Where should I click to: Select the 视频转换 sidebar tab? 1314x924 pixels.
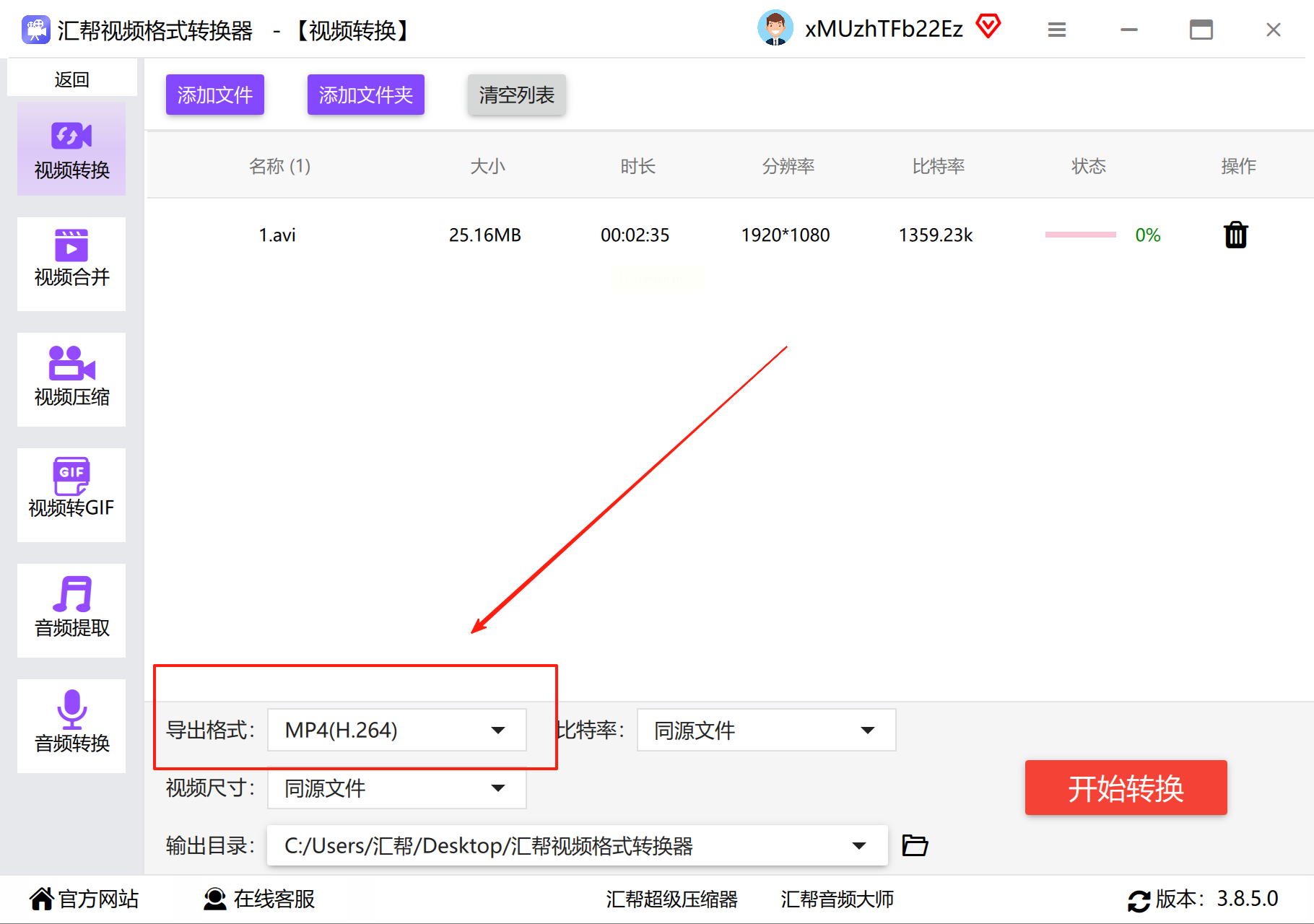(71, 148)
